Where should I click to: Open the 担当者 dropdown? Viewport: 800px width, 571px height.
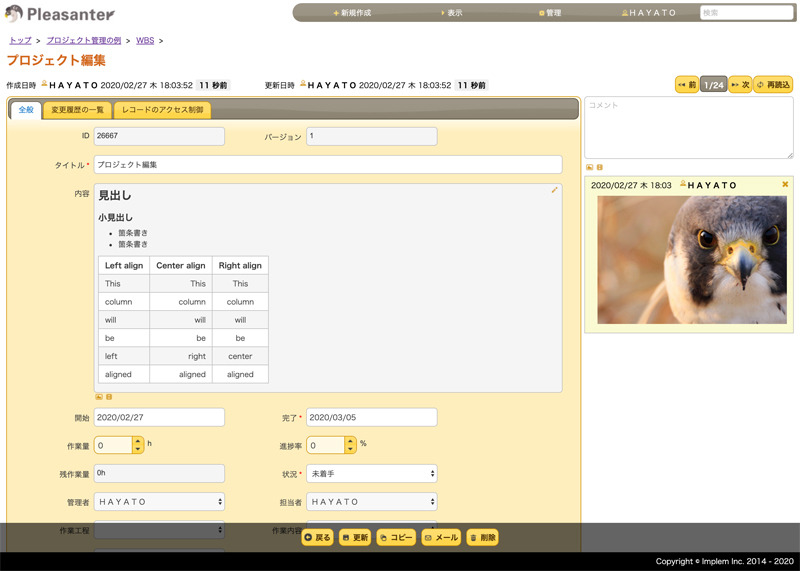pos(371,502)
